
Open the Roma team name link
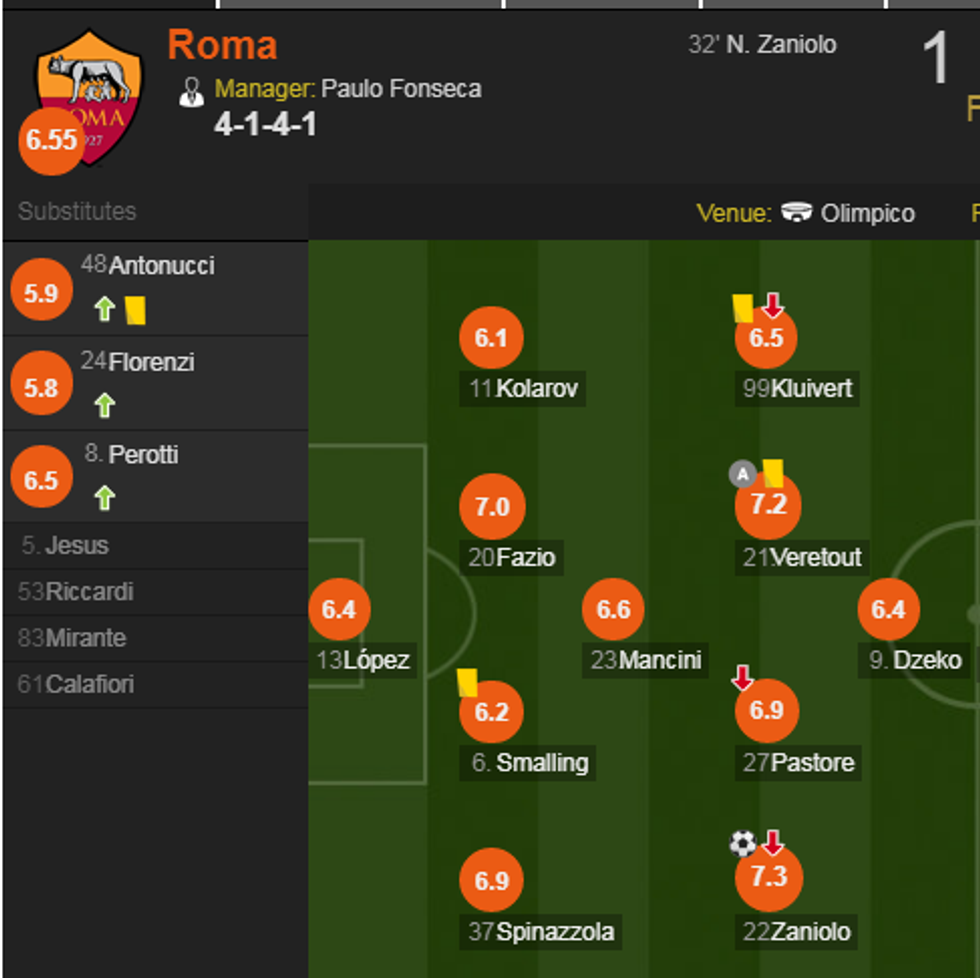click(x=222, y=45)
